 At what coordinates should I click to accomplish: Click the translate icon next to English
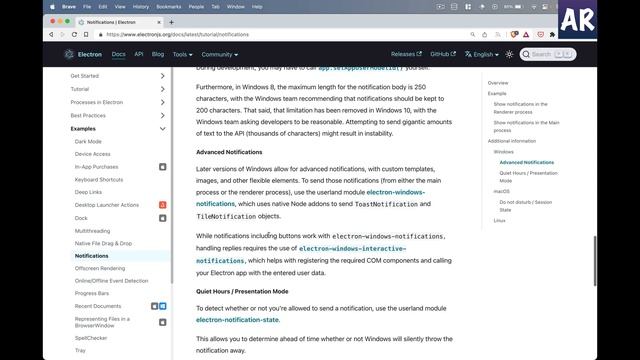tap(468, 54)
